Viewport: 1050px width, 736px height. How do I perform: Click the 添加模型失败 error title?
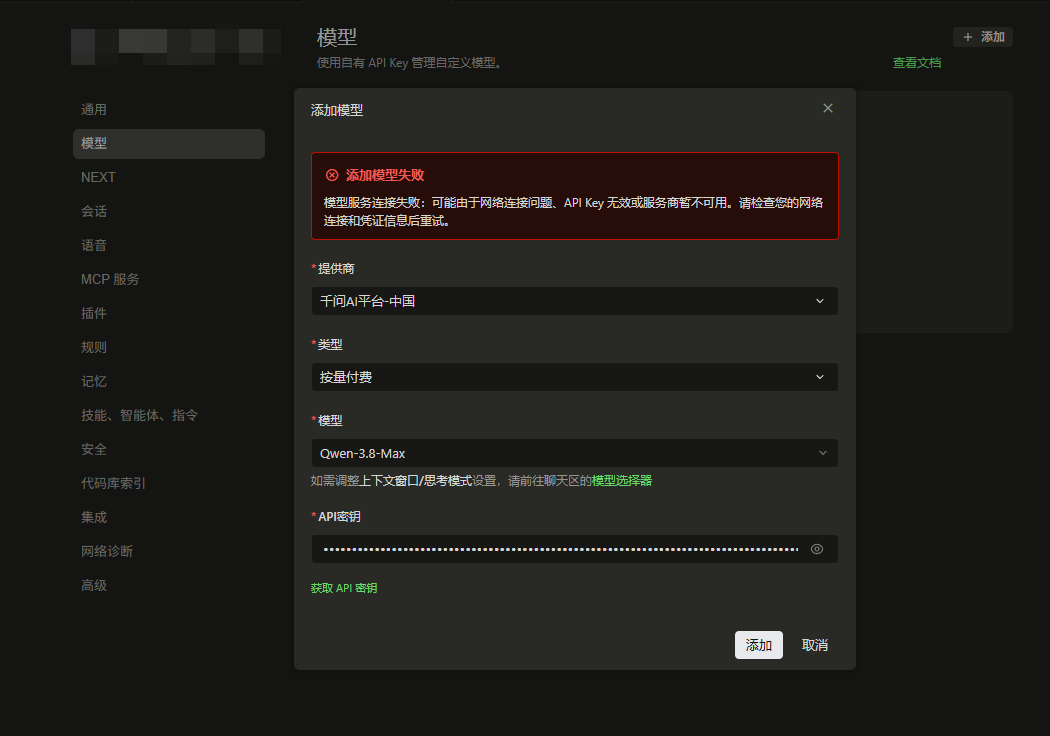click(x=385, y=175)
